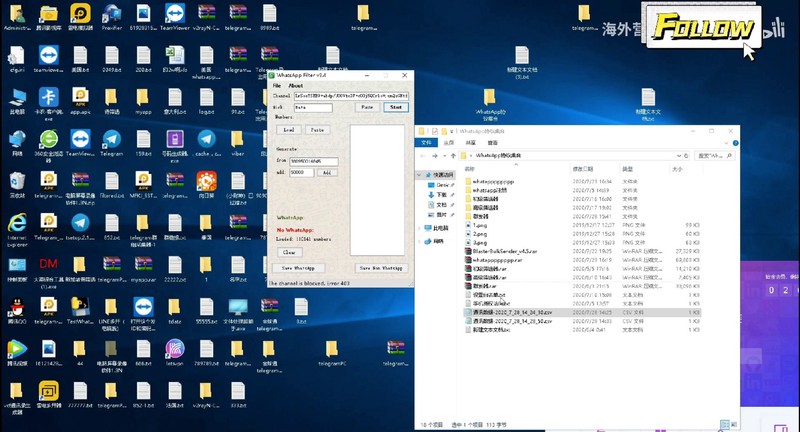
Task: Open the Administrator user folder icon
Action: click(x=17, y=17)
